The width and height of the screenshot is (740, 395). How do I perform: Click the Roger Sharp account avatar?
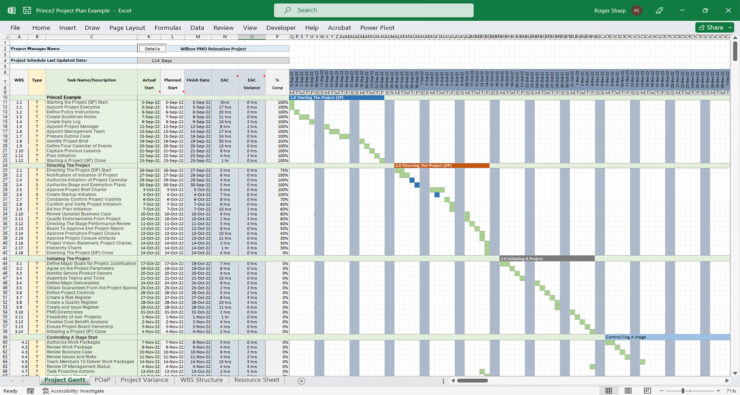[x=636, y=10]
